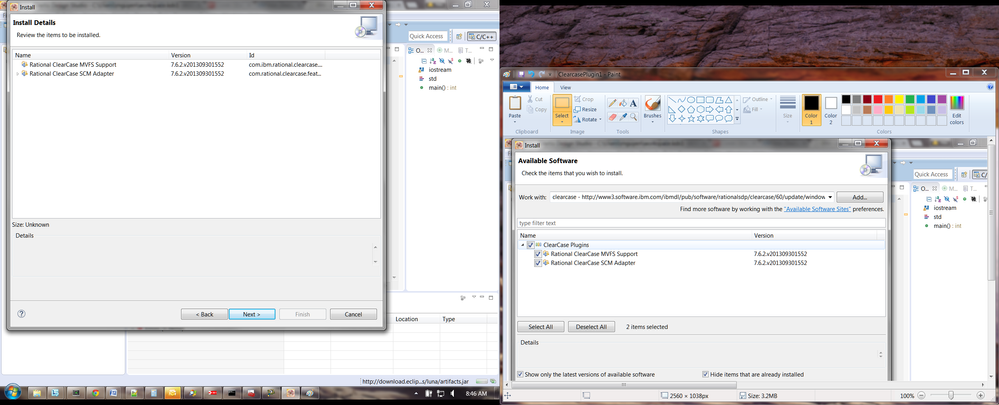999x405 pixels.
Task: Click the clock showing 8:46 AM
Action: [x=476, y=394]
